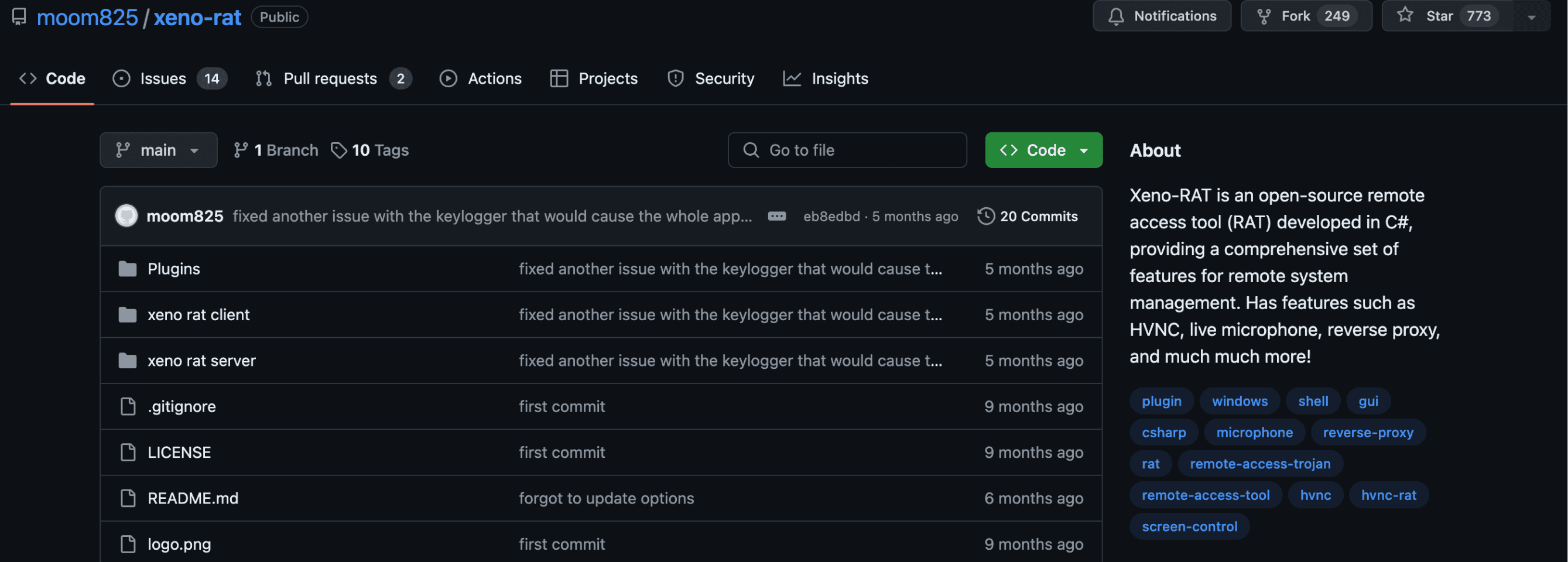Image resolution: width=1568 pixels, height=562 pixels.
Task: Click the .gitignore file icon
Action: (128, 406)
